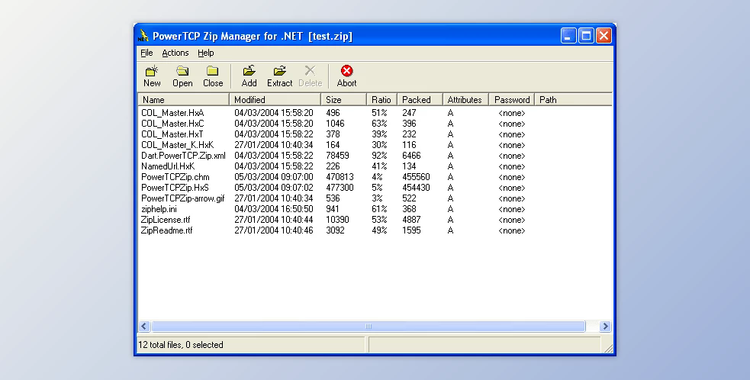Click size value 477300

pyautogui.click(x=340, y=188)
